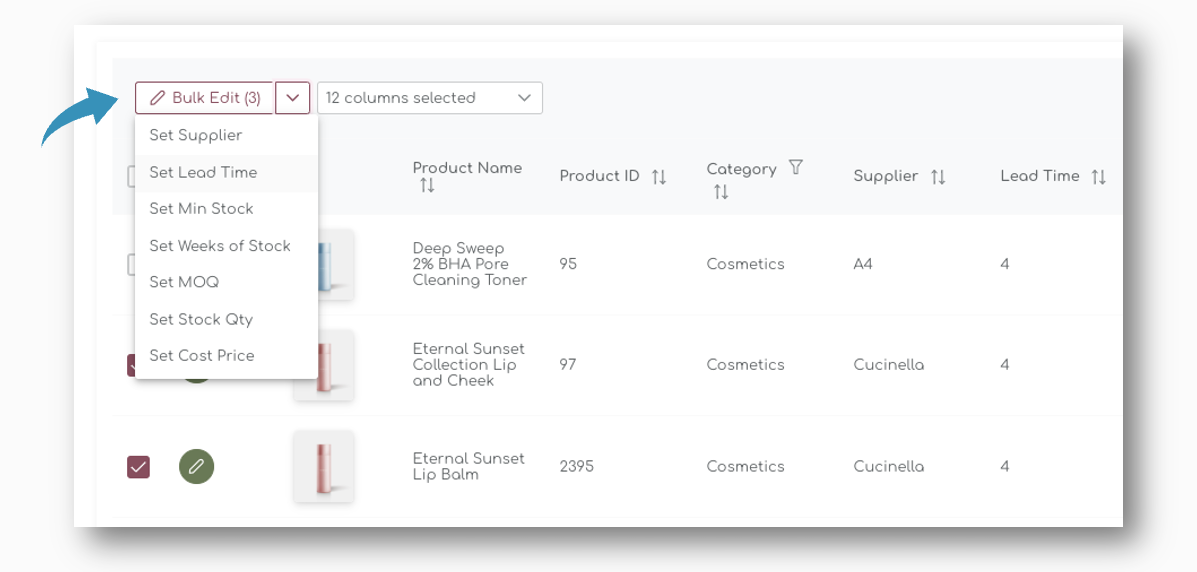1197x572 pixels.
Task: Click the Bulk Edit (3) button
Action: coord(205,98)
